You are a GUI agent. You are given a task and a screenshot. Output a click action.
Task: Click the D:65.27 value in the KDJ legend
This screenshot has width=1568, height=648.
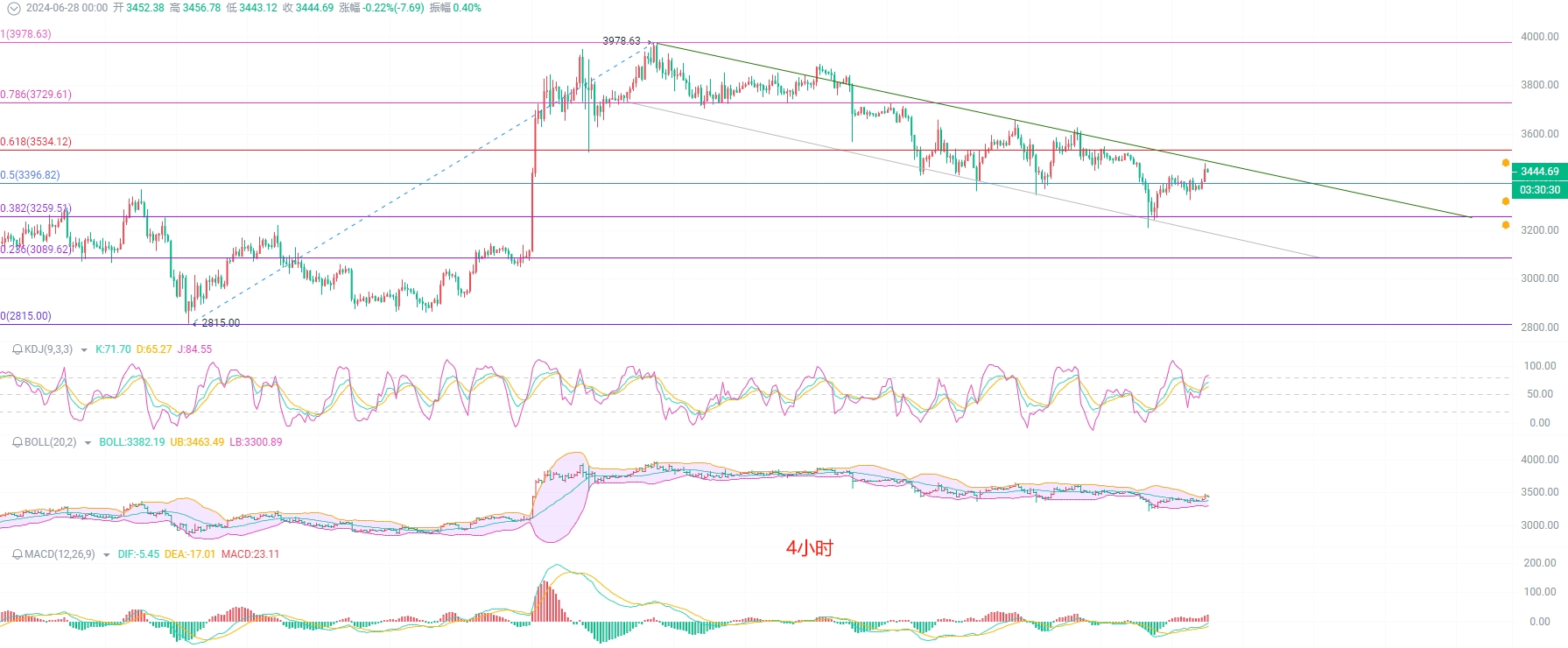154,349
